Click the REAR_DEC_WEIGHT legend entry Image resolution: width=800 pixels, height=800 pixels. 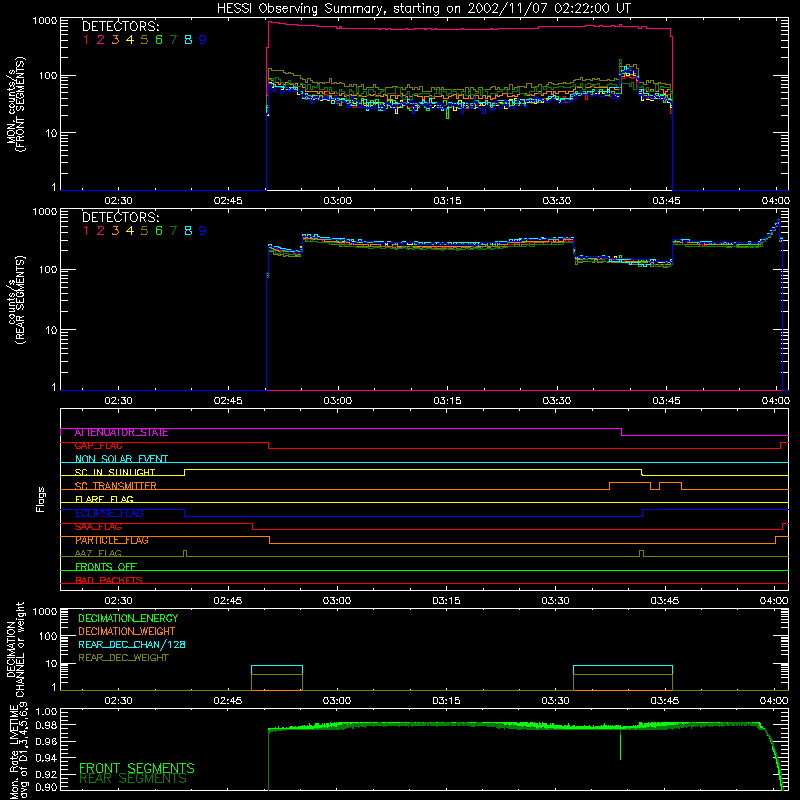pos(123,658)
